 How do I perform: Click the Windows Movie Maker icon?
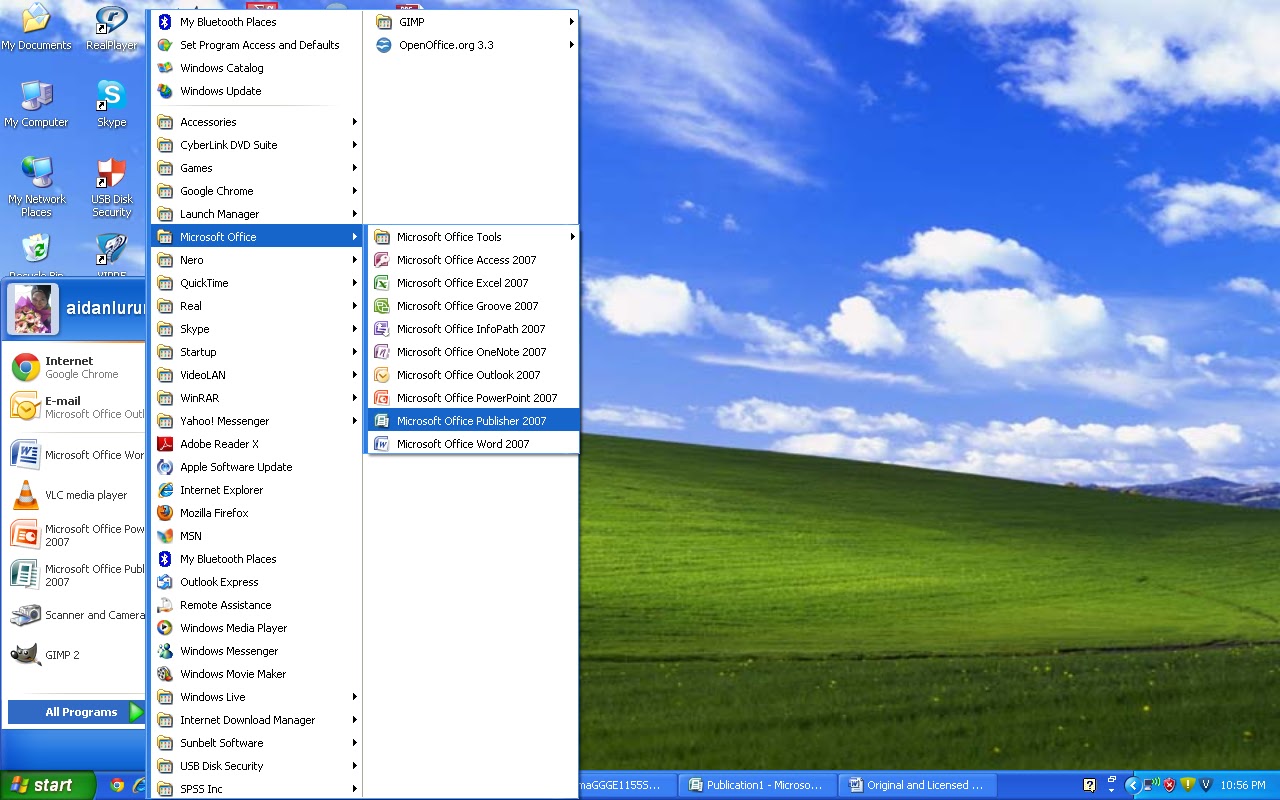[165, 674]
